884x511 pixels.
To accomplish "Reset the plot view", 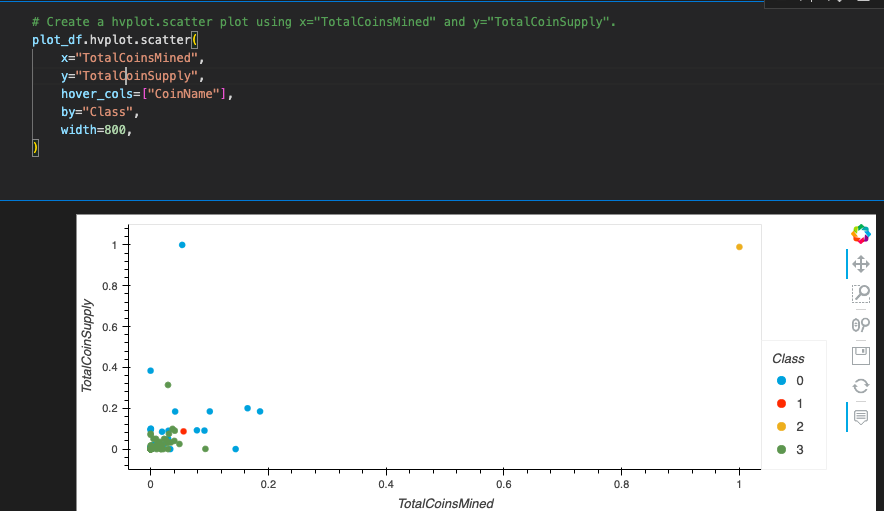I will [x=860, y=386].
